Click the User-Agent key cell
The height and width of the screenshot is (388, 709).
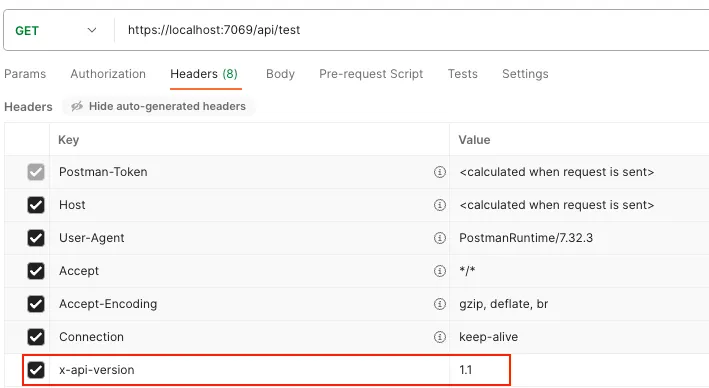pyautogui.click(x=249, y=238)
